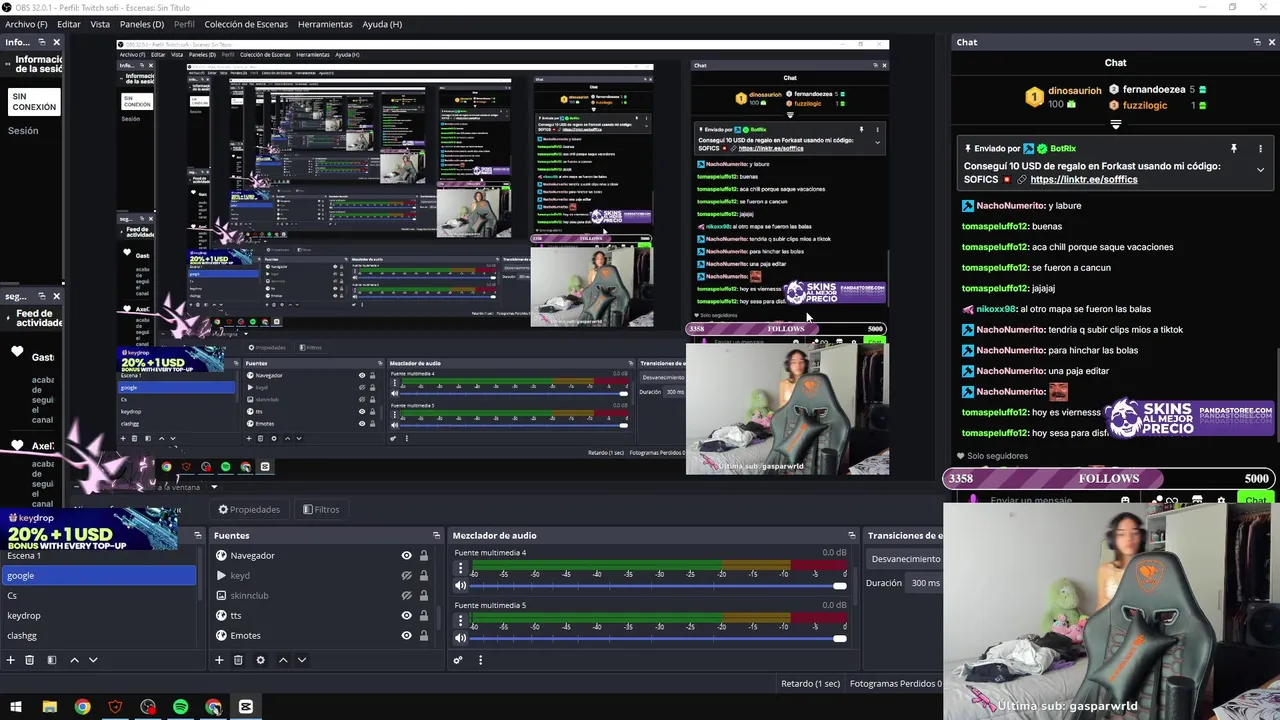This screenshot has width=1280, height=720.
Task: Select the clashgg scene
Action: click(x=98, y=635)
